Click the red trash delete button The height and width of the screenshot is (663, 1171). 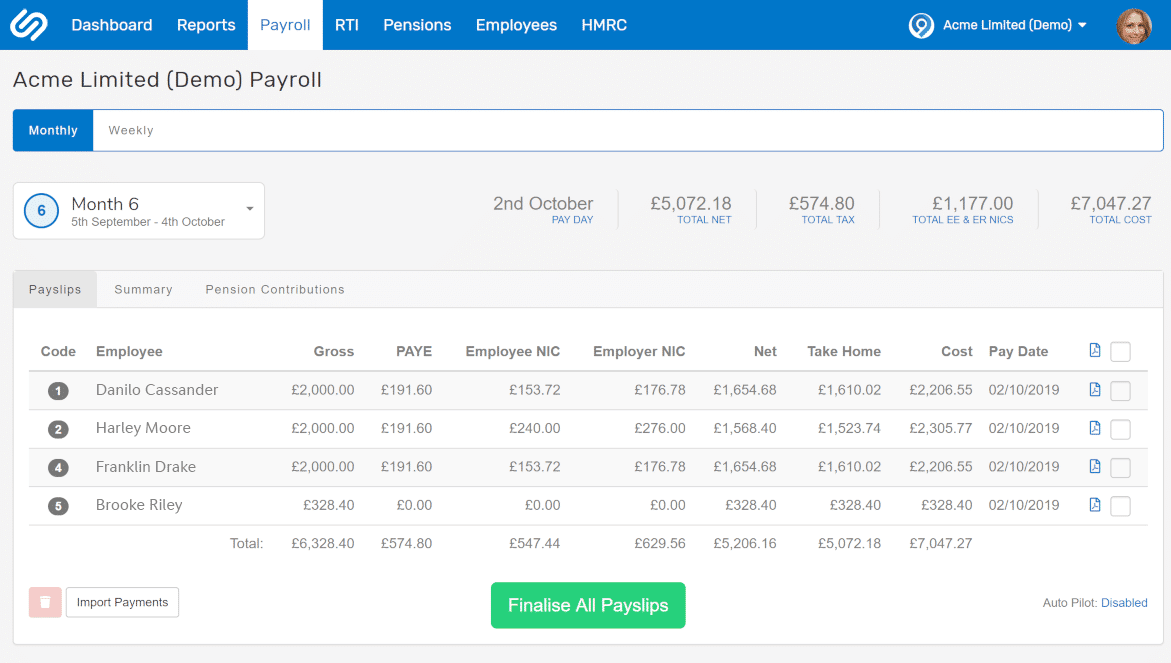tap(45, 602)
